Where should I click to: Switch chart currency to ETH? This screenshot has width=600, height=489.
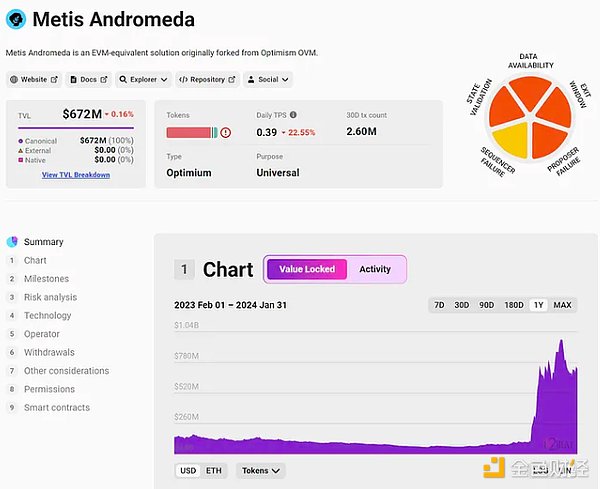tap(214, 470)
